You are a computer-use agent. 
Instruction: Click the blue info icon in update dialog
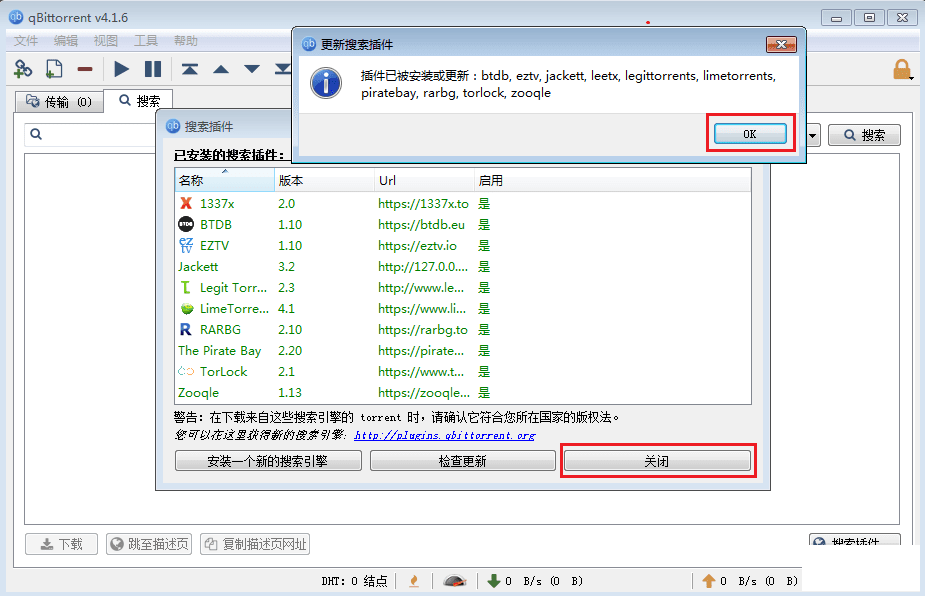pos(326,83)
